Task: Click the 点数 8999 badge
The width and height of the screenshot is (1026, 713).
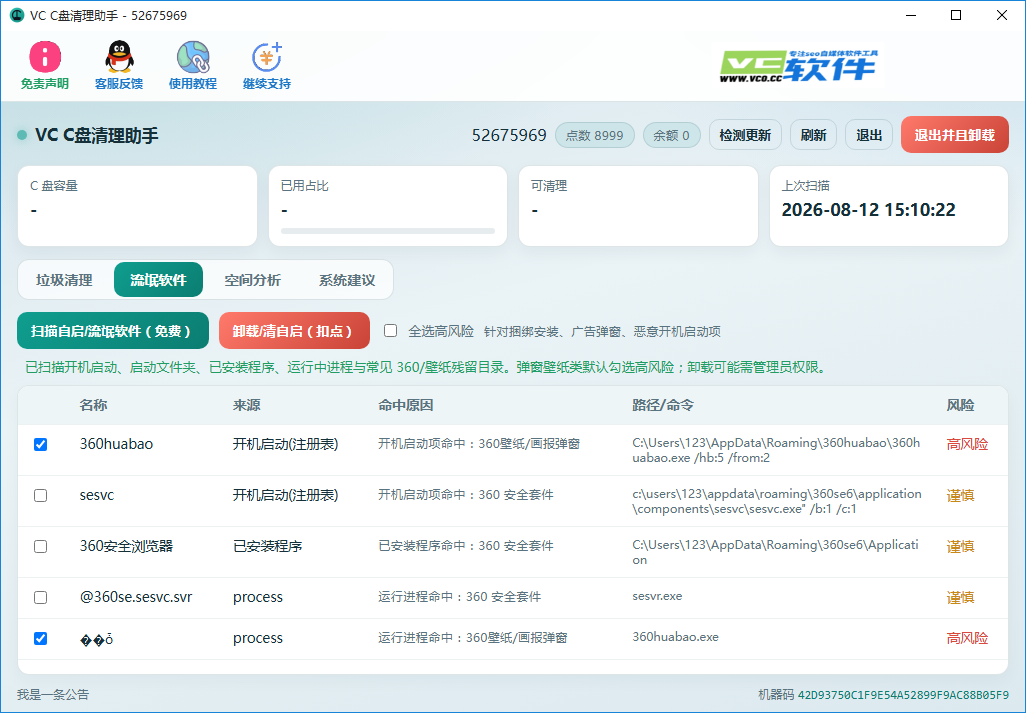Action: pyautogui.click(x=595, y=135)
